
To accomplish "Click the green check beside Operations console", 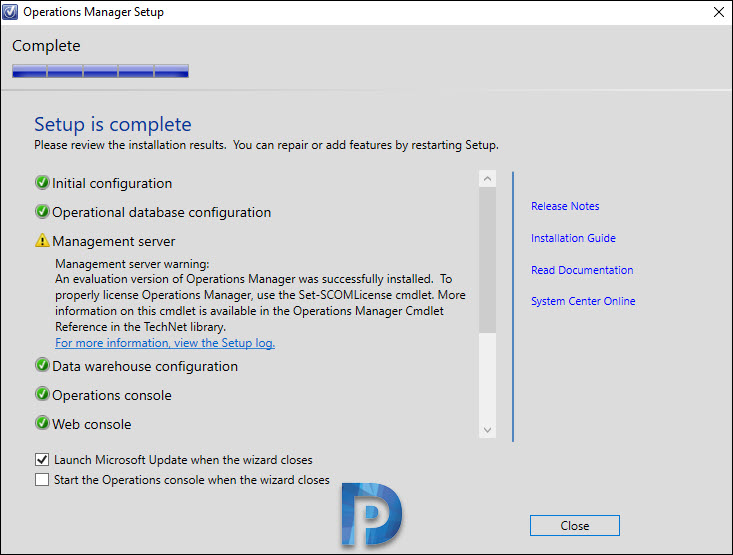I will 42,394.
